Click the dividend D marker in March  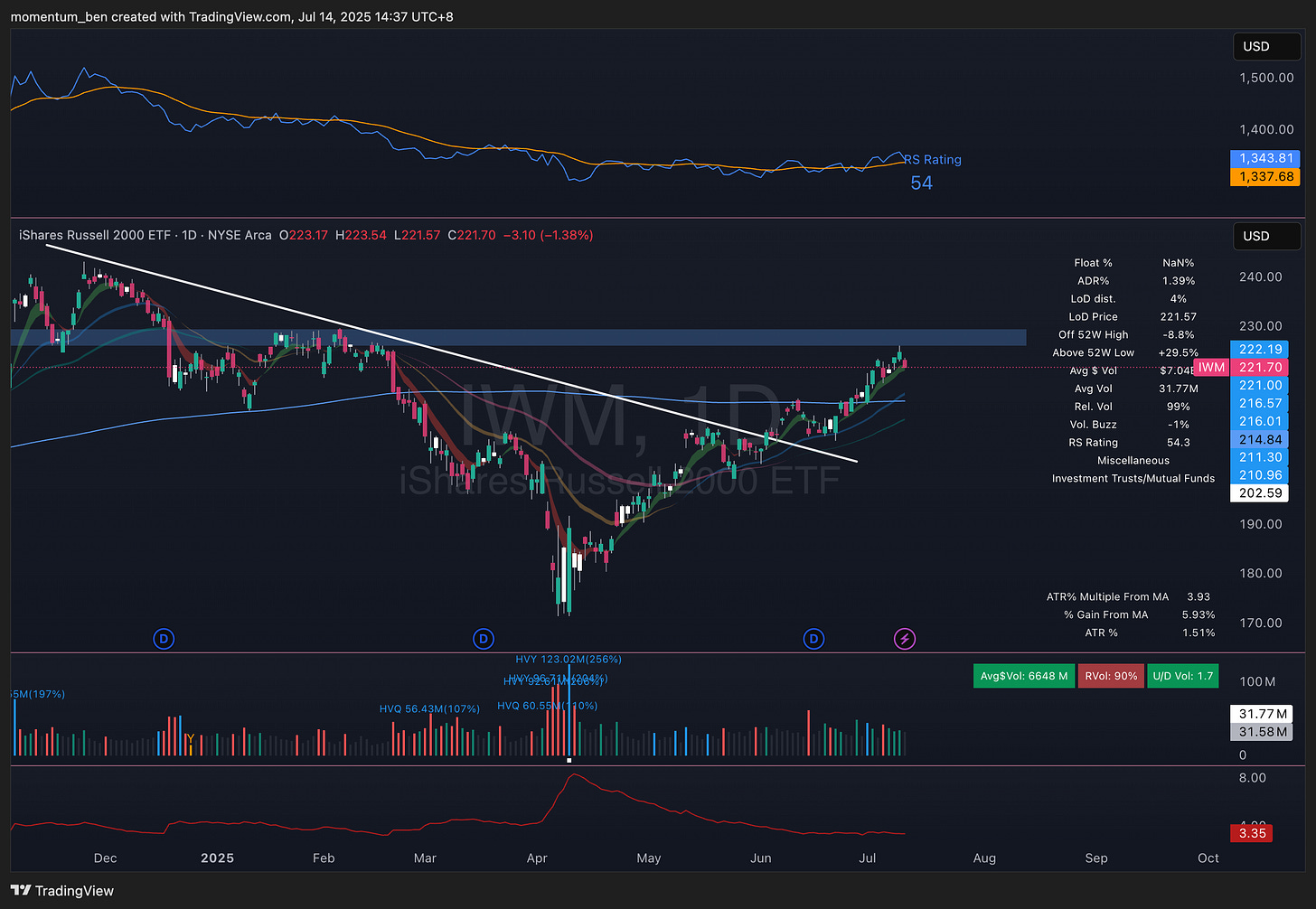coord(484,639)
